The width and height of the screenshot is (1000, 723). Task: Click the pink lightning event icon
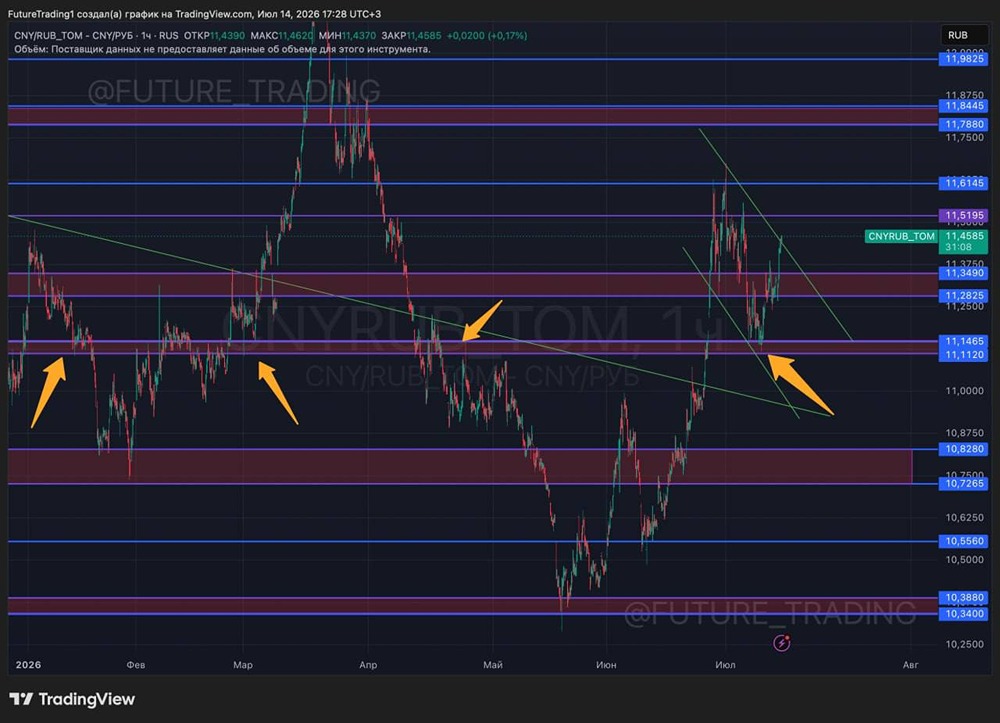click(x=782, y=643)
